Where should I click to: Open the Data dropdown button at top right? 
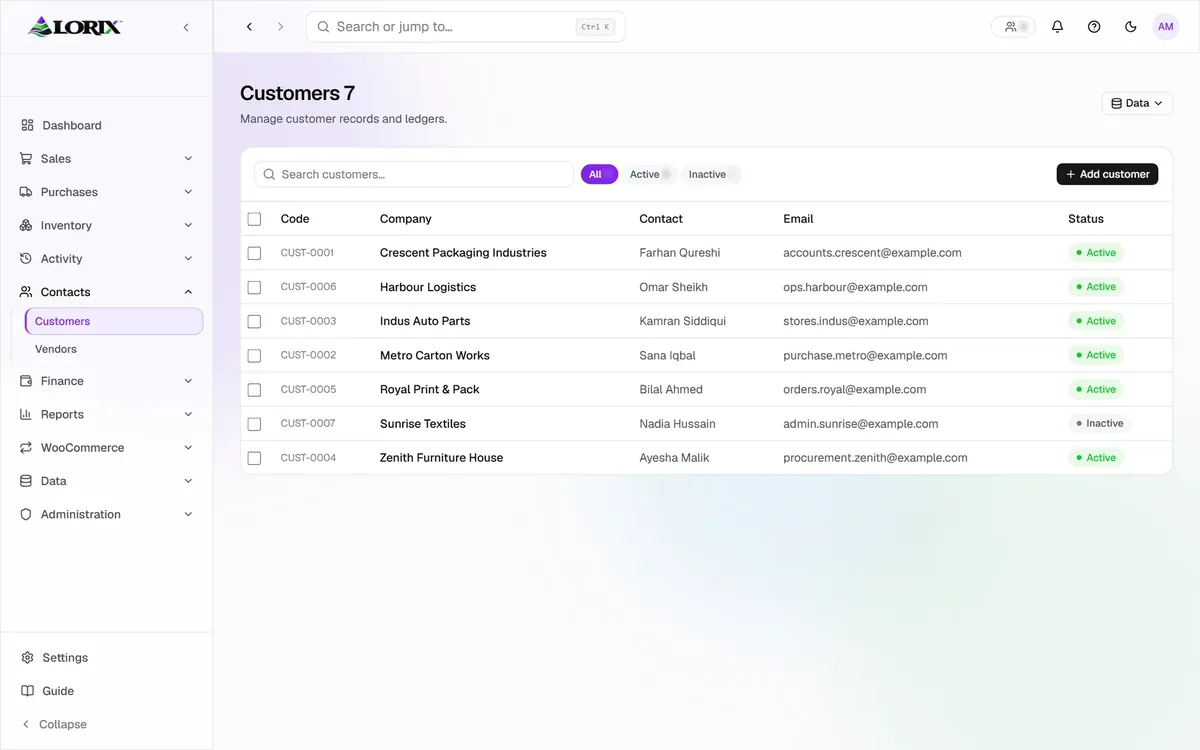coord(1137,103)
